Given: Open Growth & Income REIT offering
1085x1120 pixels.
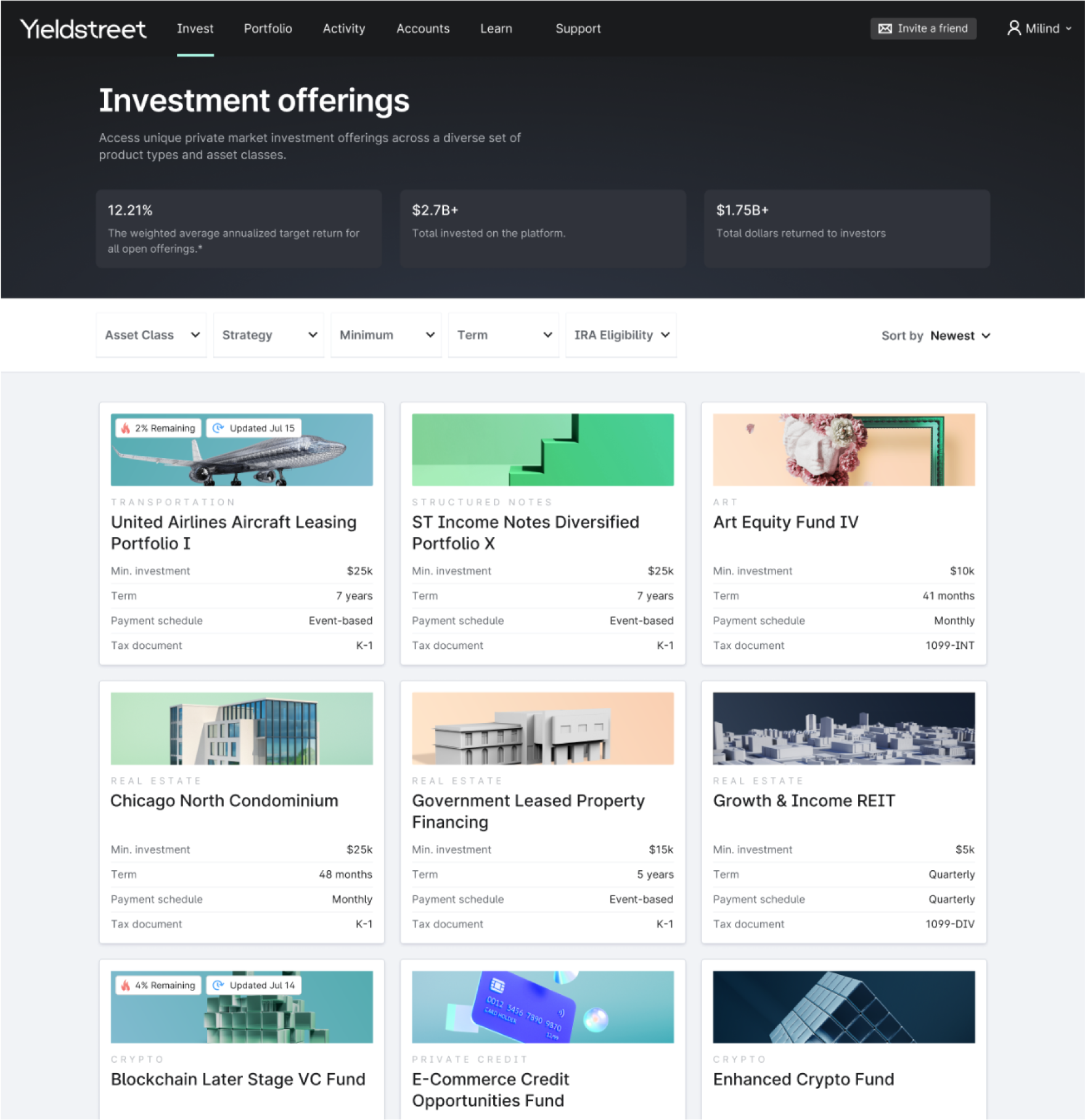Looking at the screenshot, I should tap(804, 801).
